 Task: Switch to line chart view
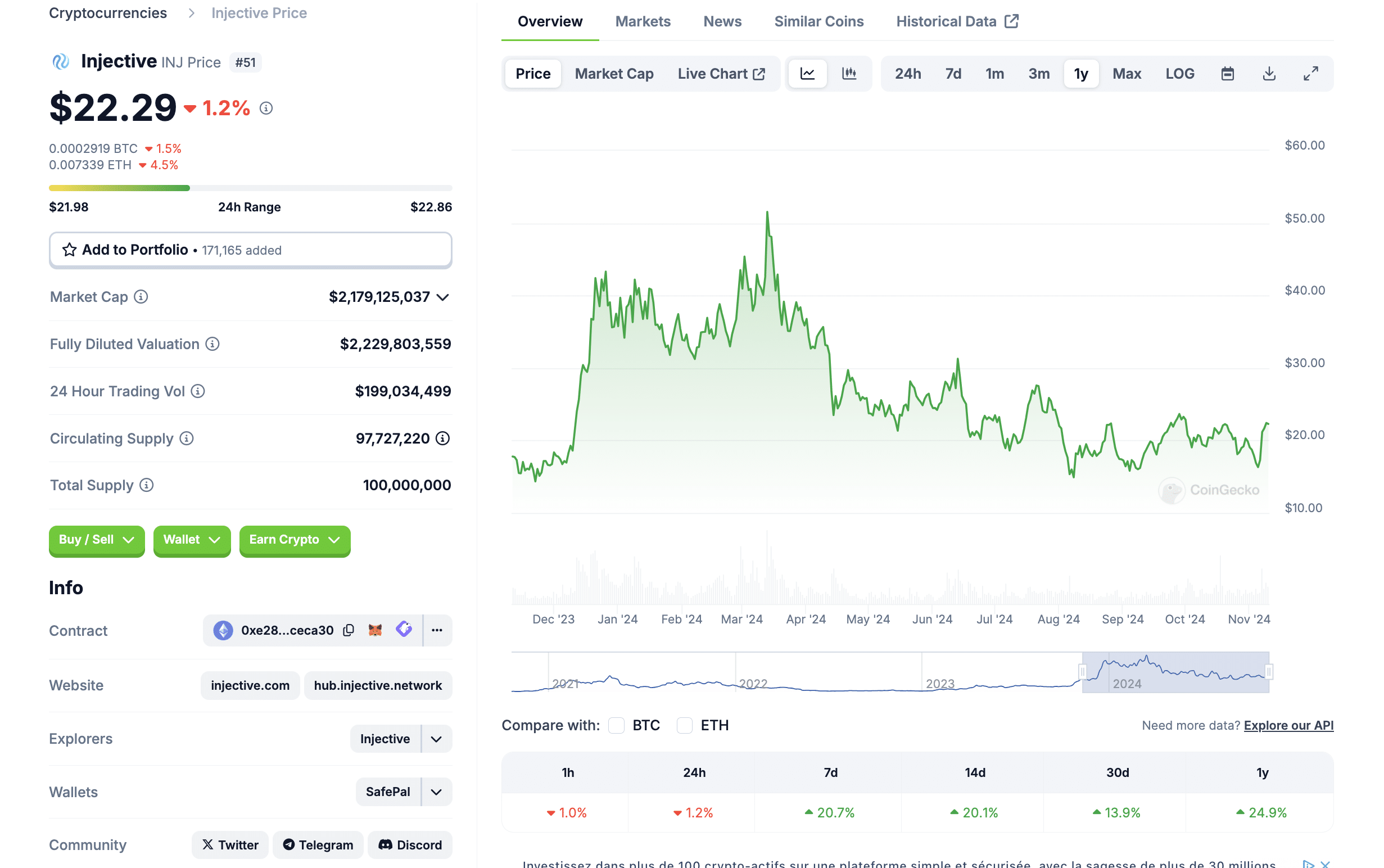(808, 74)
